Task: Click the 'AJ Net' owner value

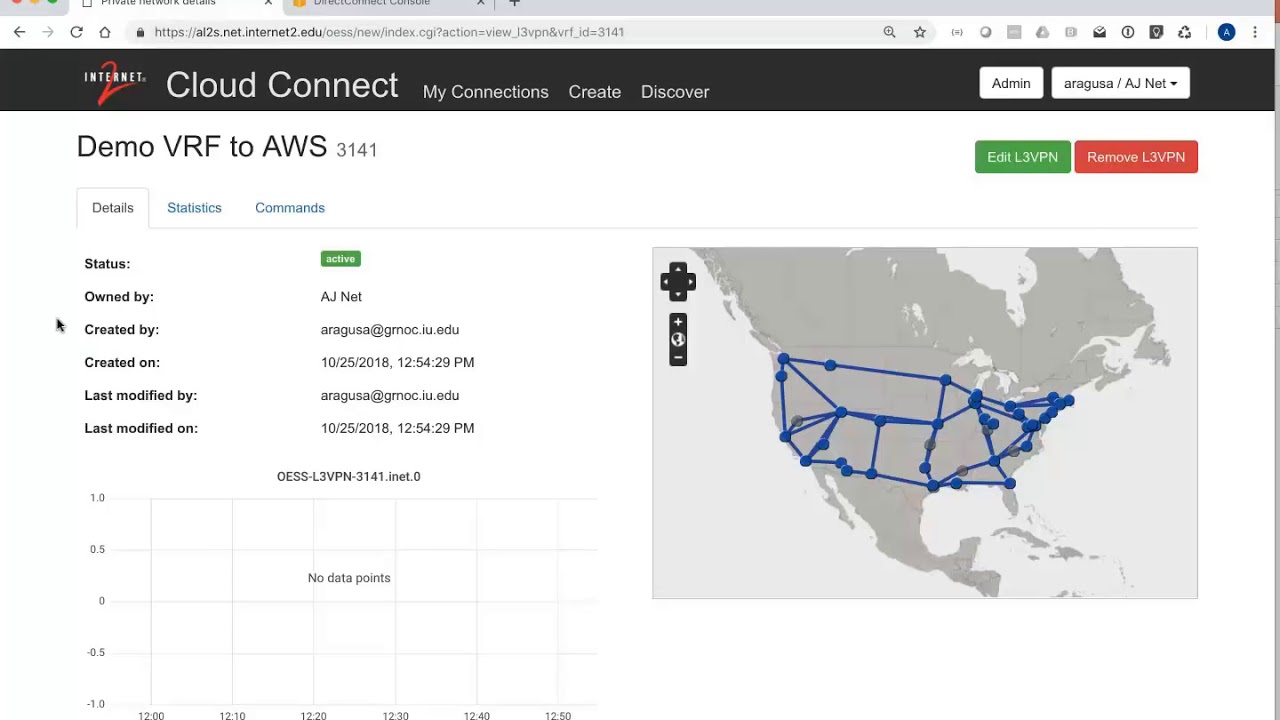Action: [x=341, y=297]
